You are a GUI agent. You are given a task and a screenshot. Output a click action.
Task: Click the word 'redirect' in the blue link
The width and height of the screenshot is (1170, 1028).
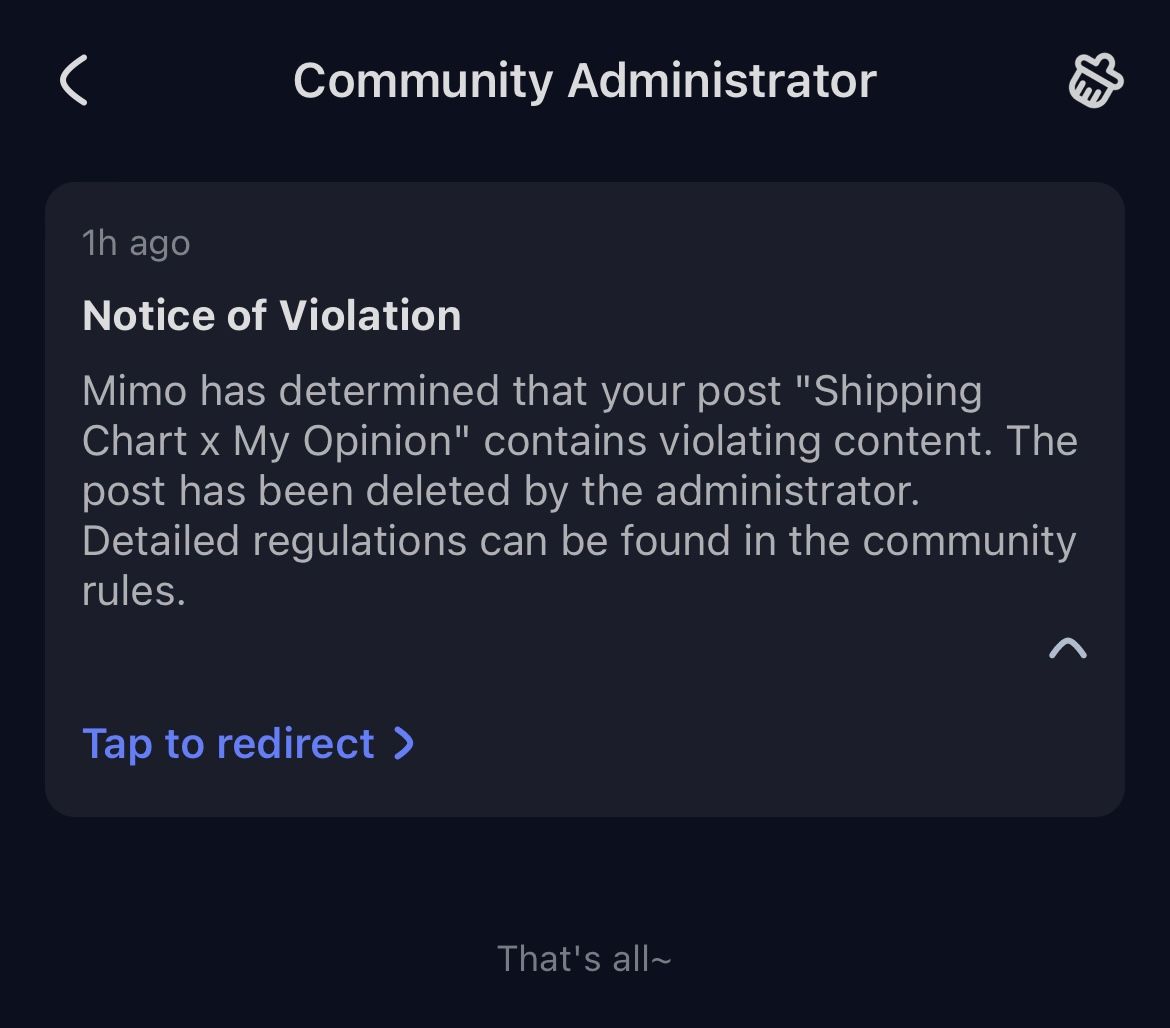pos(295,744)
